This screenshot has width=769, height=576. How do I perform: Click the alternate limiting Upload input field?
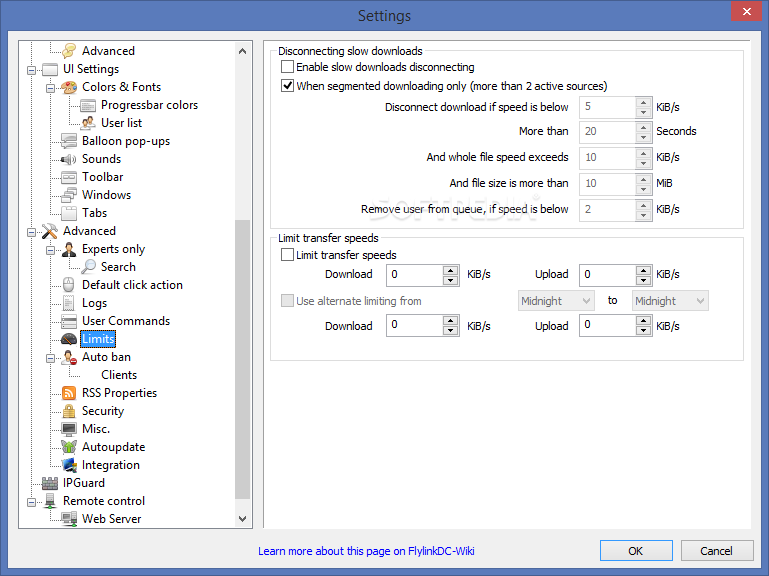coord(608,326)
